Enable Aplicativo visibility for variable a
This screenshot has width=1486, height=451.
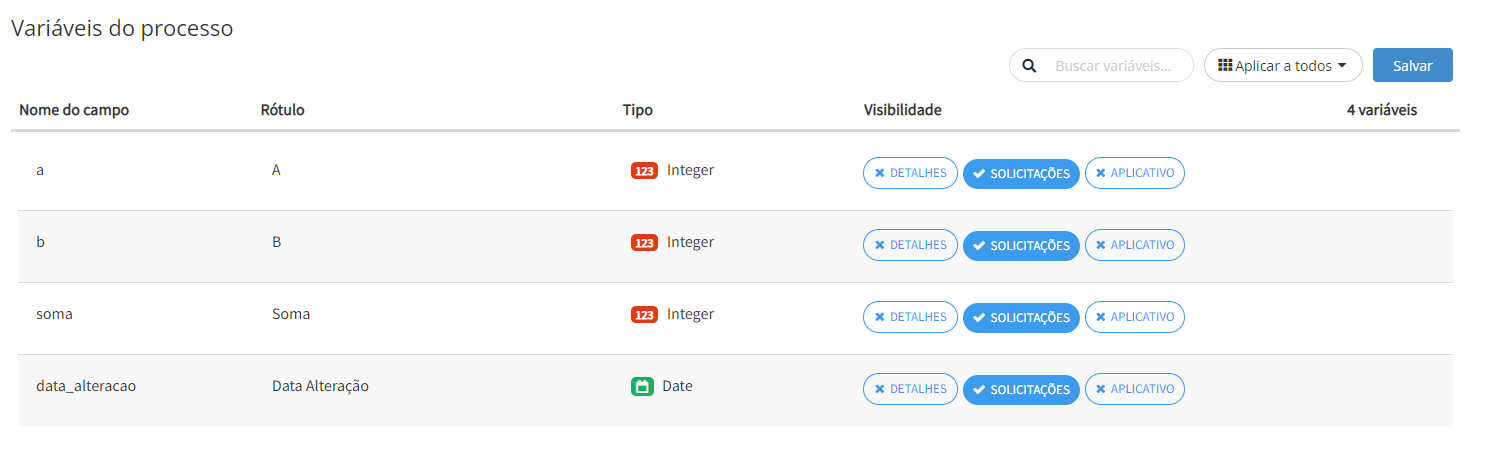click(x=1134, y=173)
